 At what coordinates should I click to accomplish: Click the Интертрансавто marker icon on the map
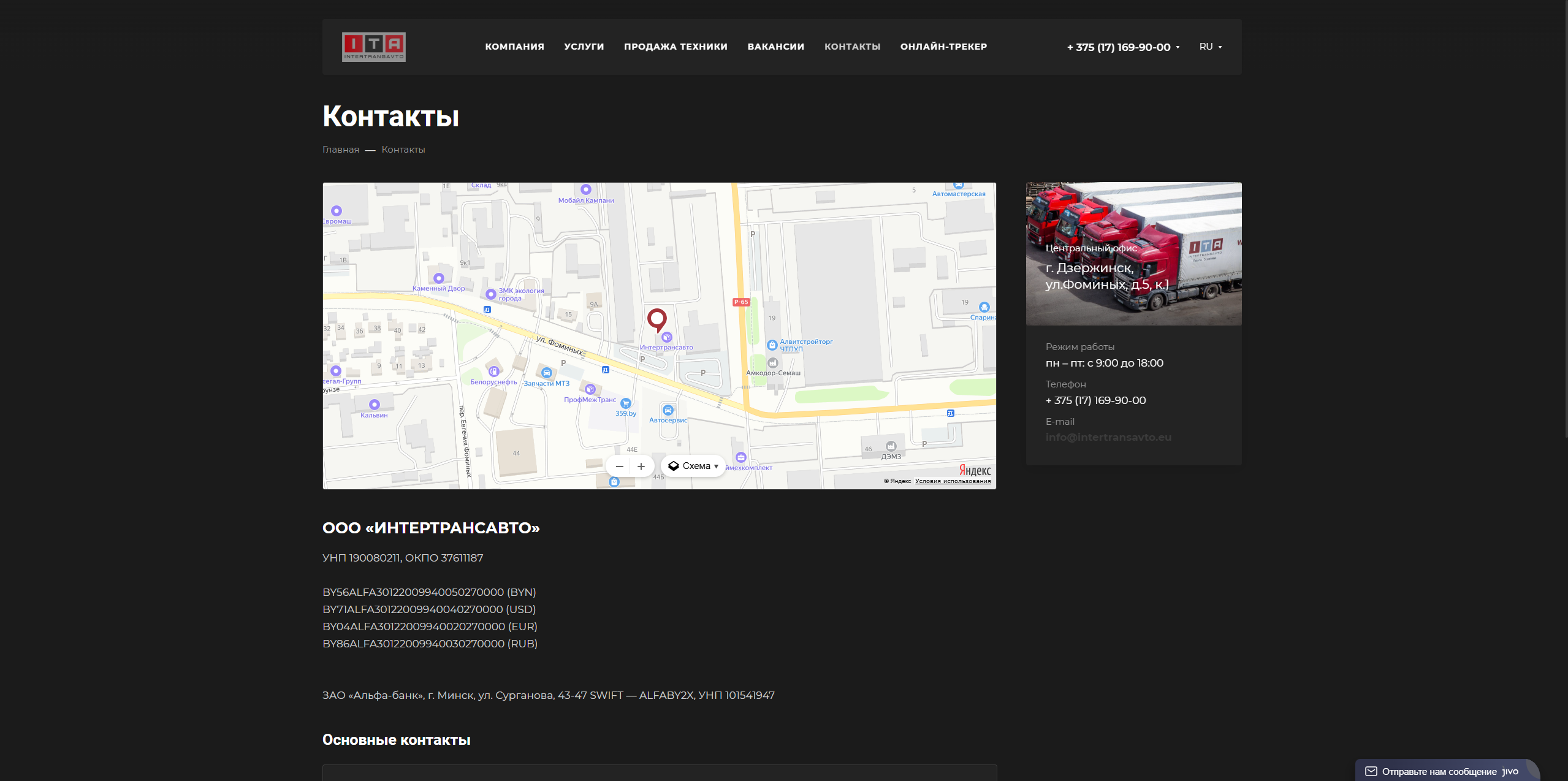coord(667,337)
